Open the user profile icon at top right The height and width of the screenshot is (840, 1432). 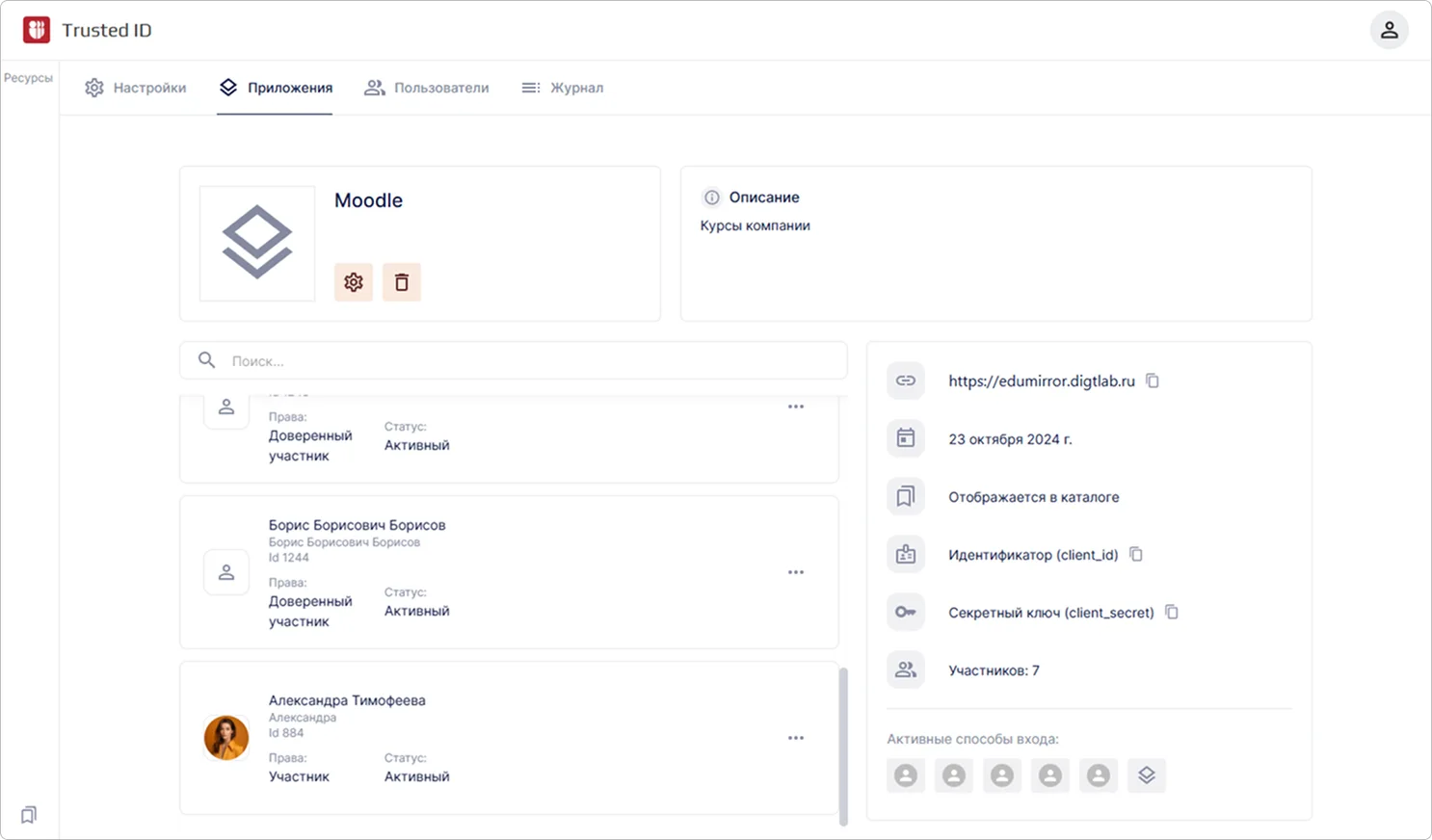pyautogui.click(x=1389, y=31)
